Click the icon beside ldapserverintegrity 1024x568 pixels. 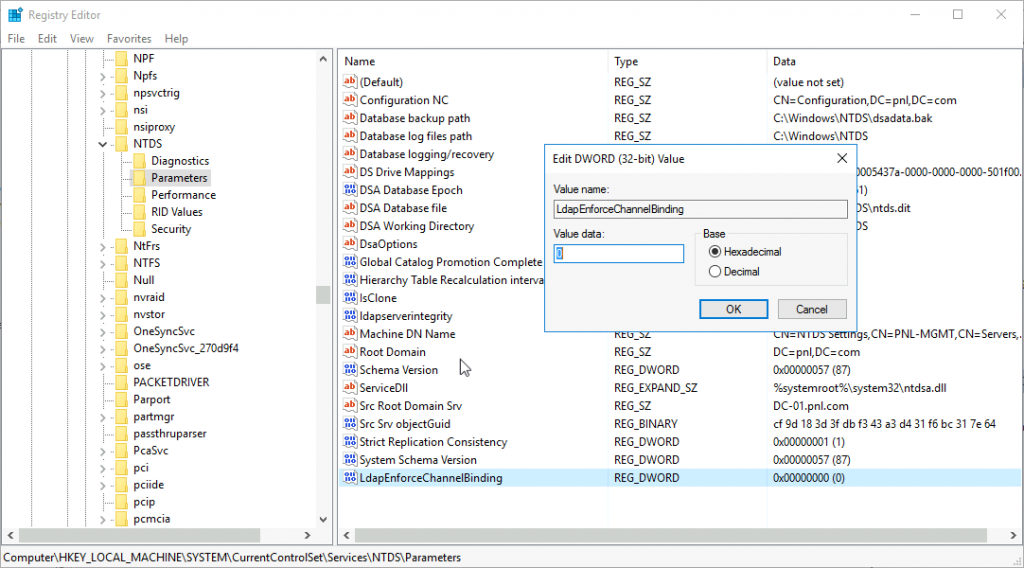click(350, 316)
